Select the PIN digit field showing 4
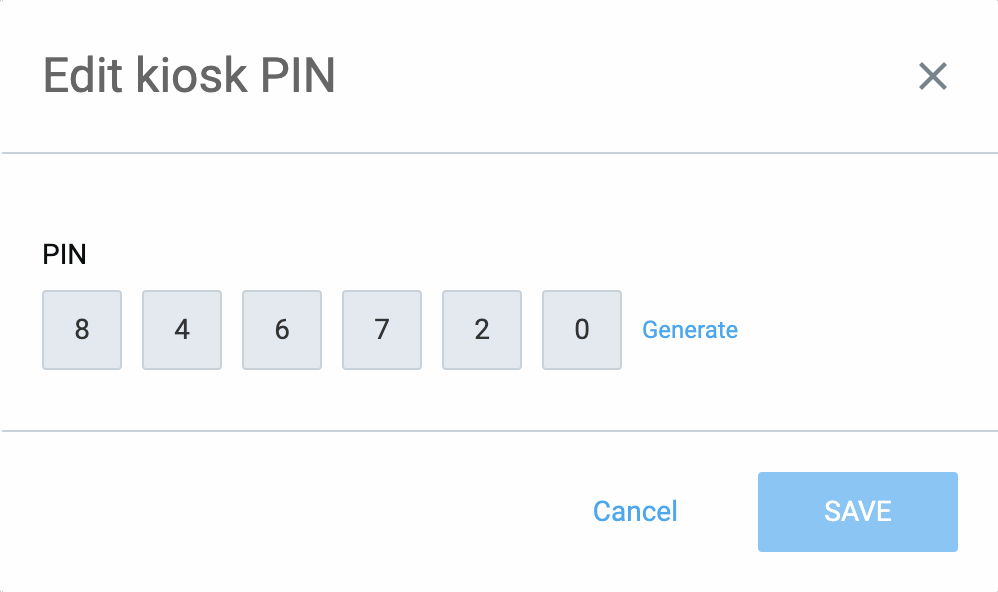The width and height of the screenshot is (998, 592). (x=182, y=330)
